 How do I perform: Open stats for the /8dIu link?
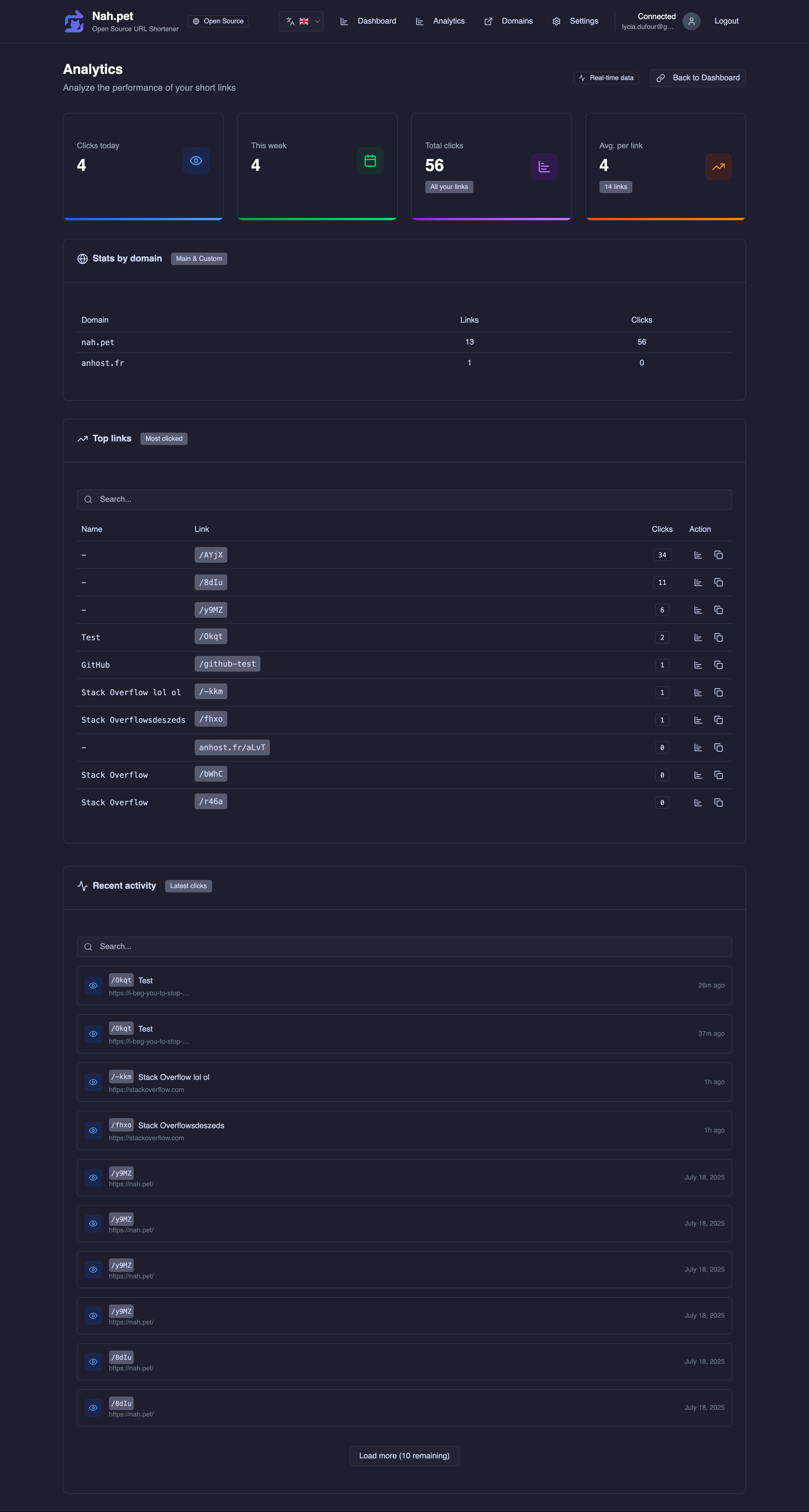[698, 582]
